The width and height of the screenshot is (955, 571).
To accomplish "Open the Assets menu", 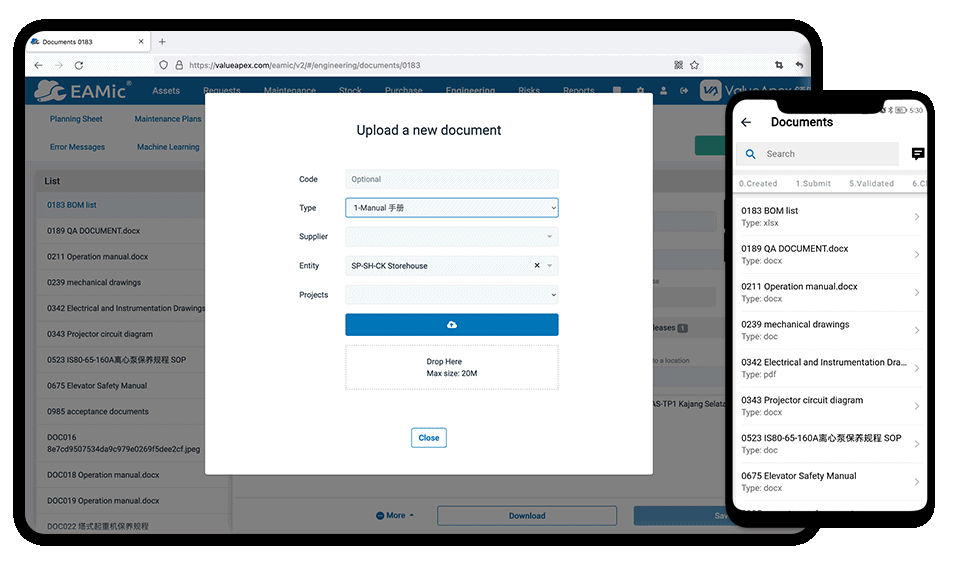I will [166, 91].
